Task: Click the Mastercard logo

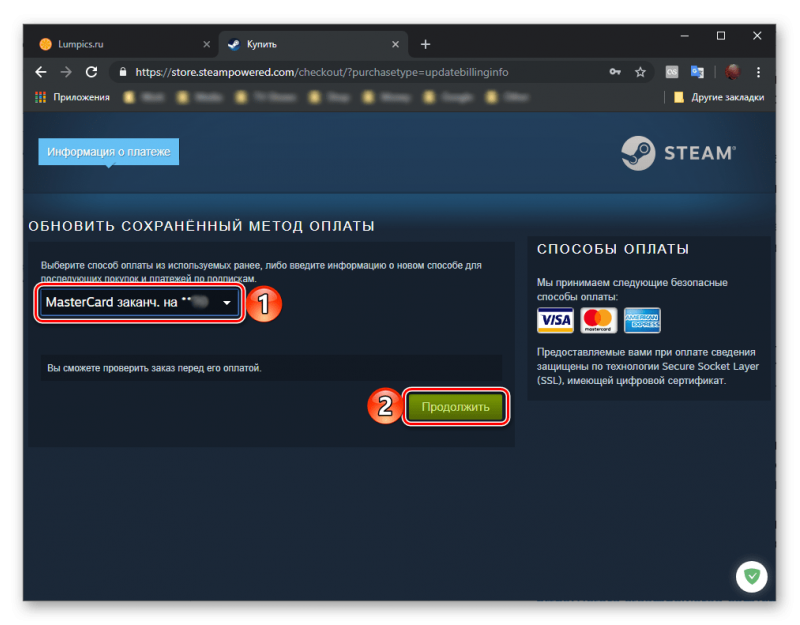Action: pos(598,320)
